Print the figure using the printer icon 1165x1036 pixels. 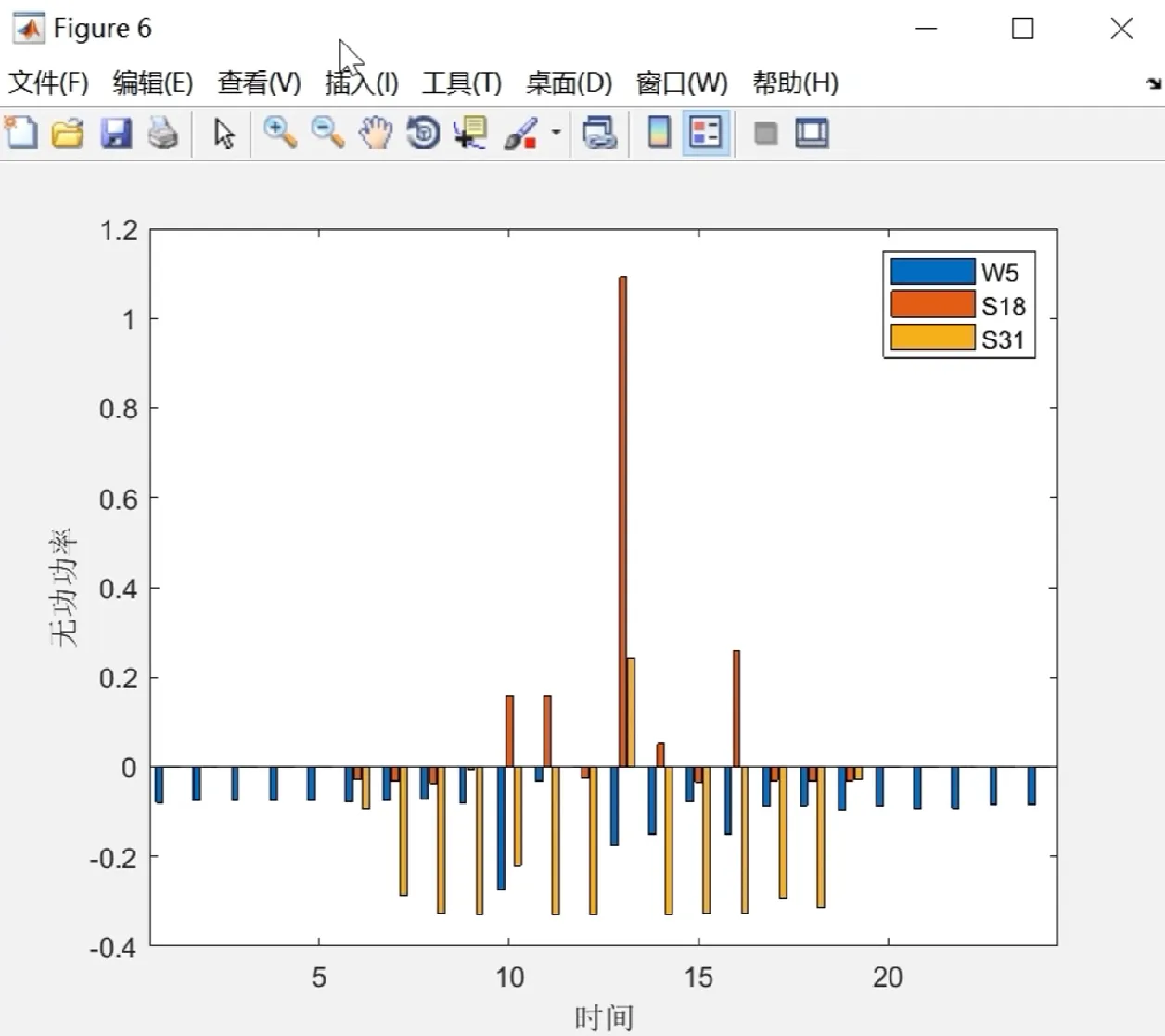(164, 133)
